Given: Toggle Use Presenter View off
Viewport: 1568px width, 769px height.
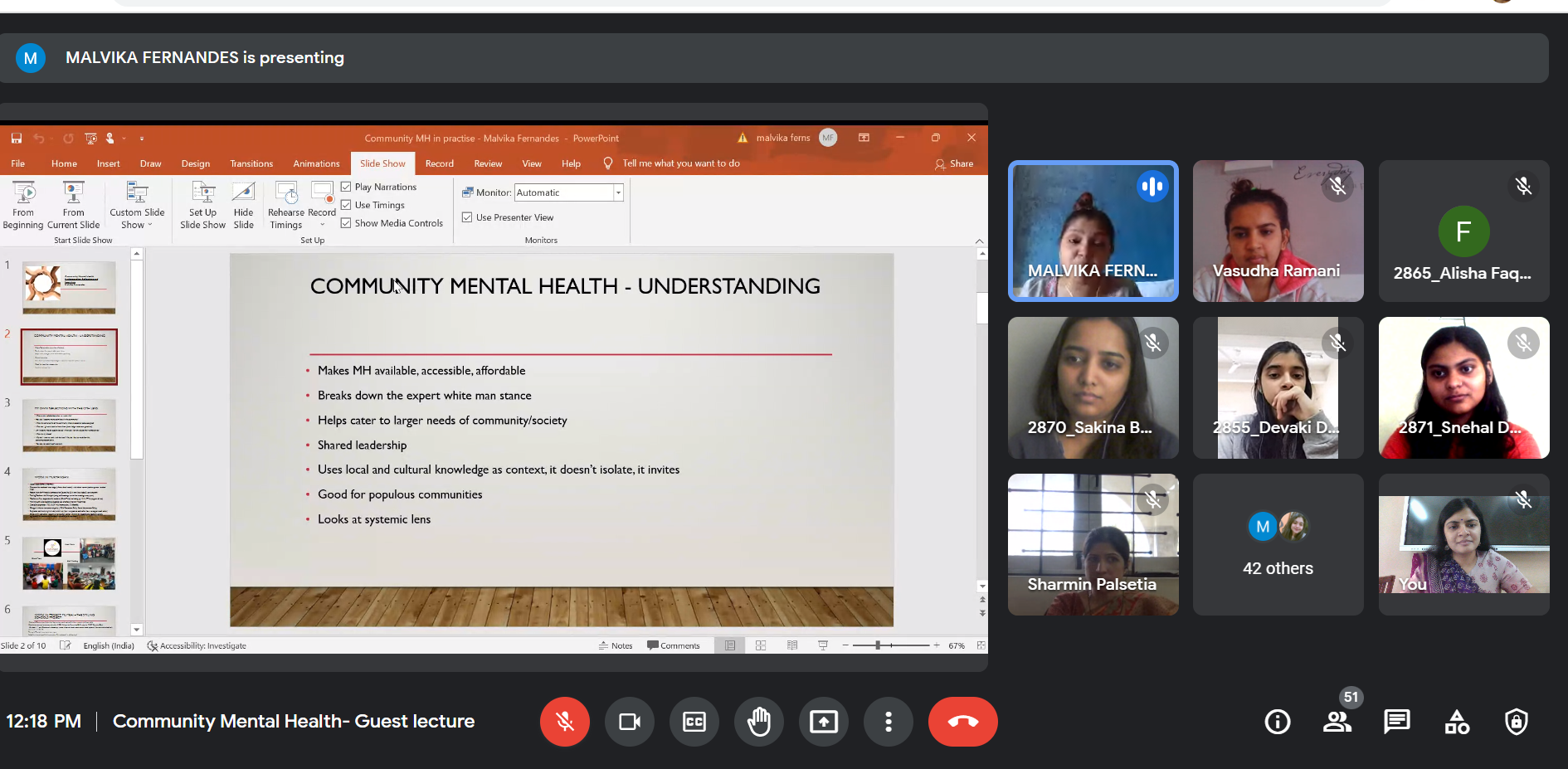Looking at the screenshot, I should point(467,217).
